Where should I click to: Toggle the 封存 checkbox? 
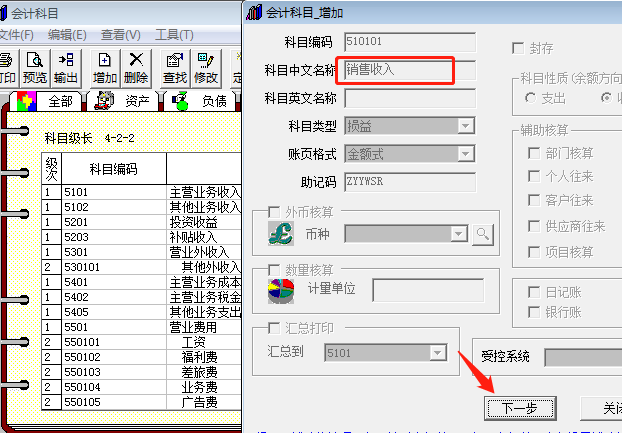pos(518,49)
